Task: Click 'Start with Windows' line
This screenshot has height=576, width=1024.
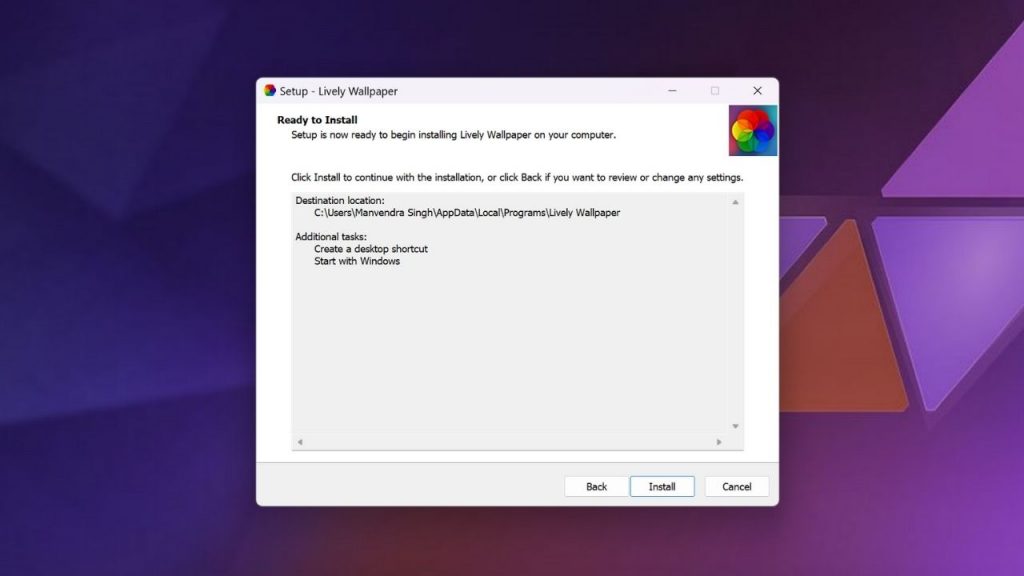Action: click(357, 261)
